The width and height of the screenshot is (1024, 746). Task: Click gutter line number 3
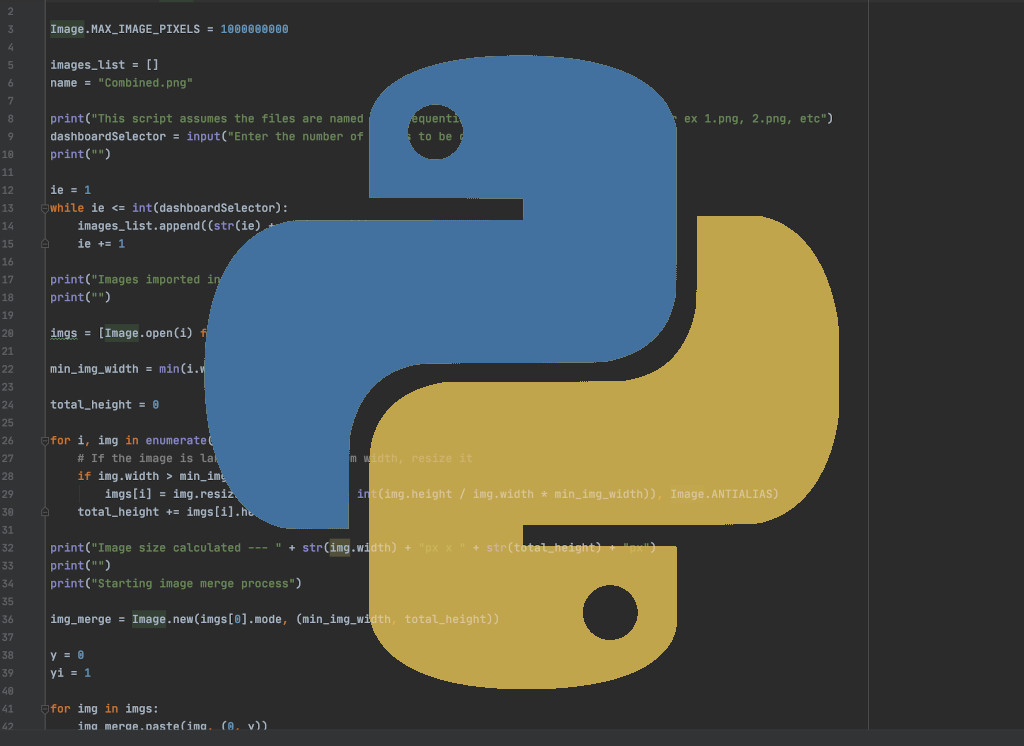point(10,29)
